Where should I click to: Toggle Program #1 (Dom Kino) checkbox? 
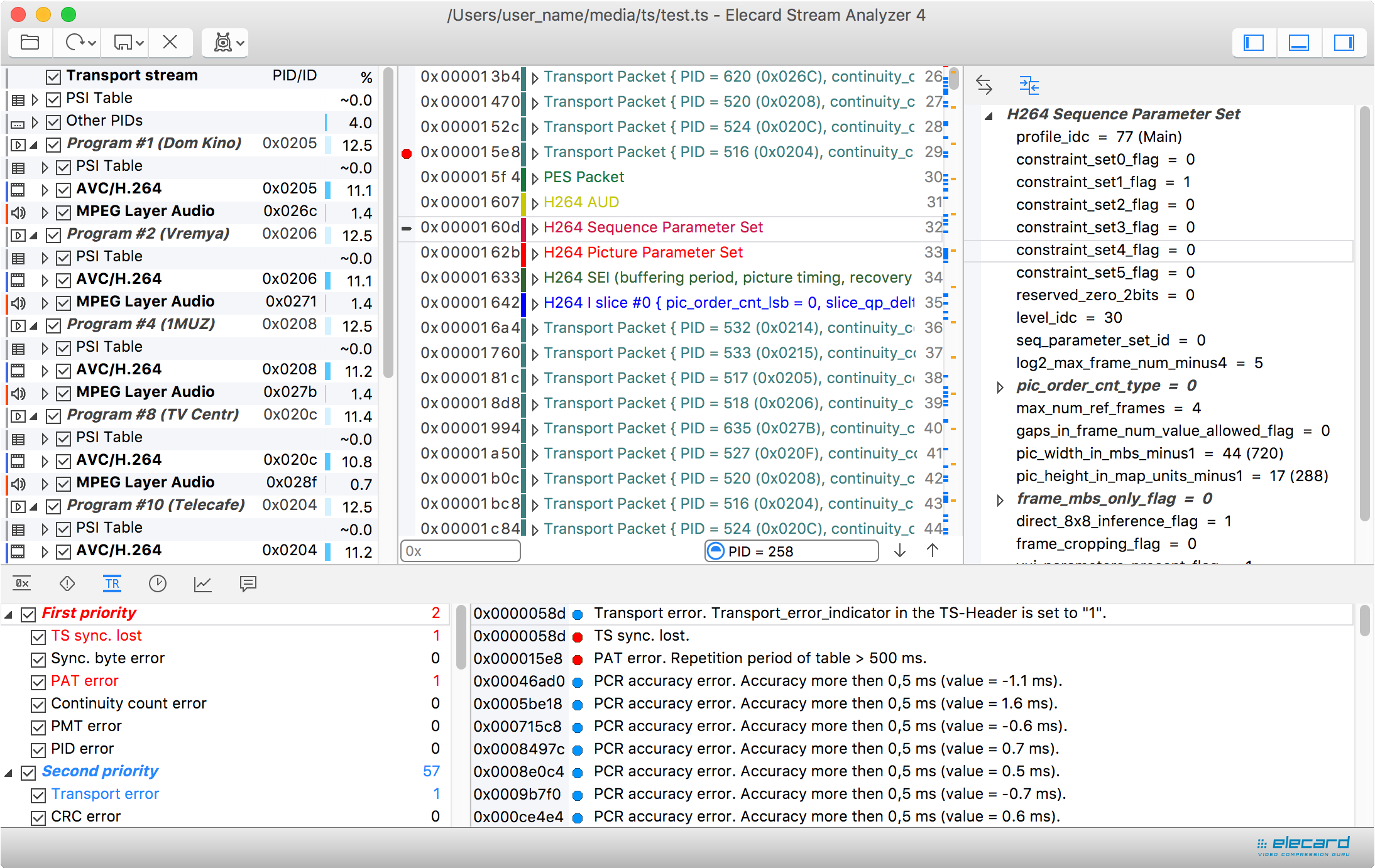(x=53, y=145)
